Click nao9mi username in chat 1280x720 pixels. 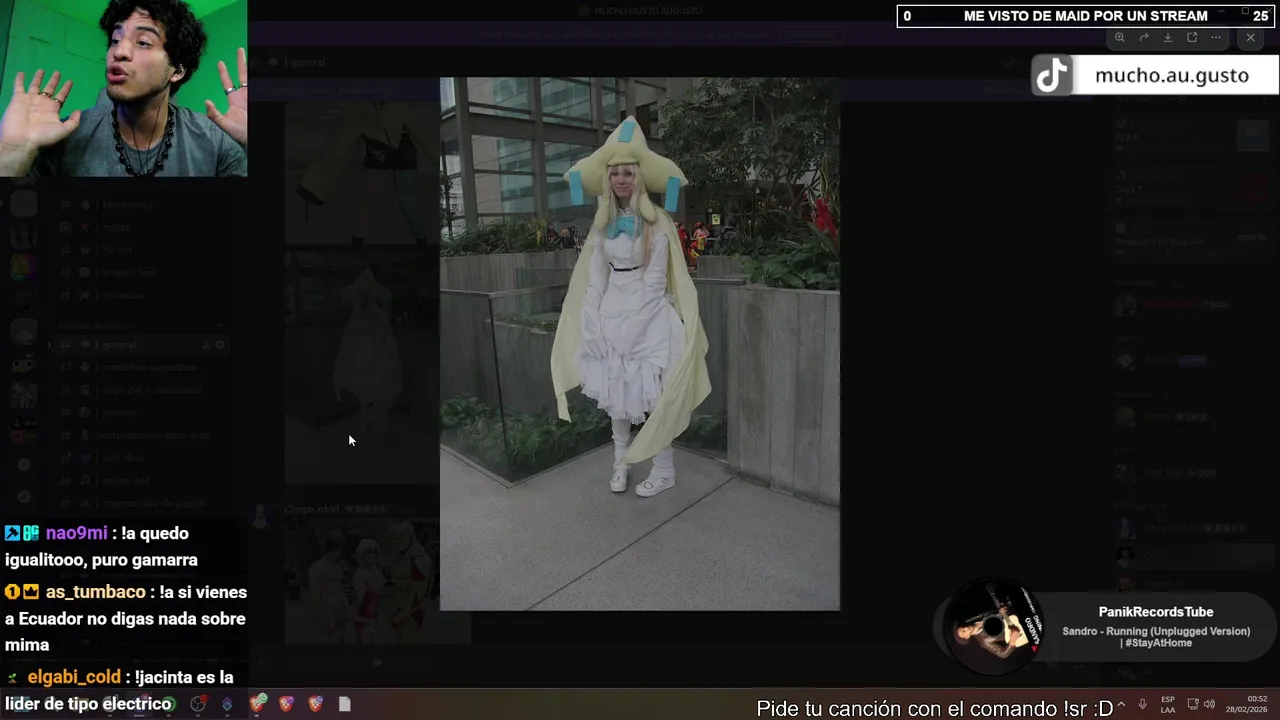click(x=76, y=534)
